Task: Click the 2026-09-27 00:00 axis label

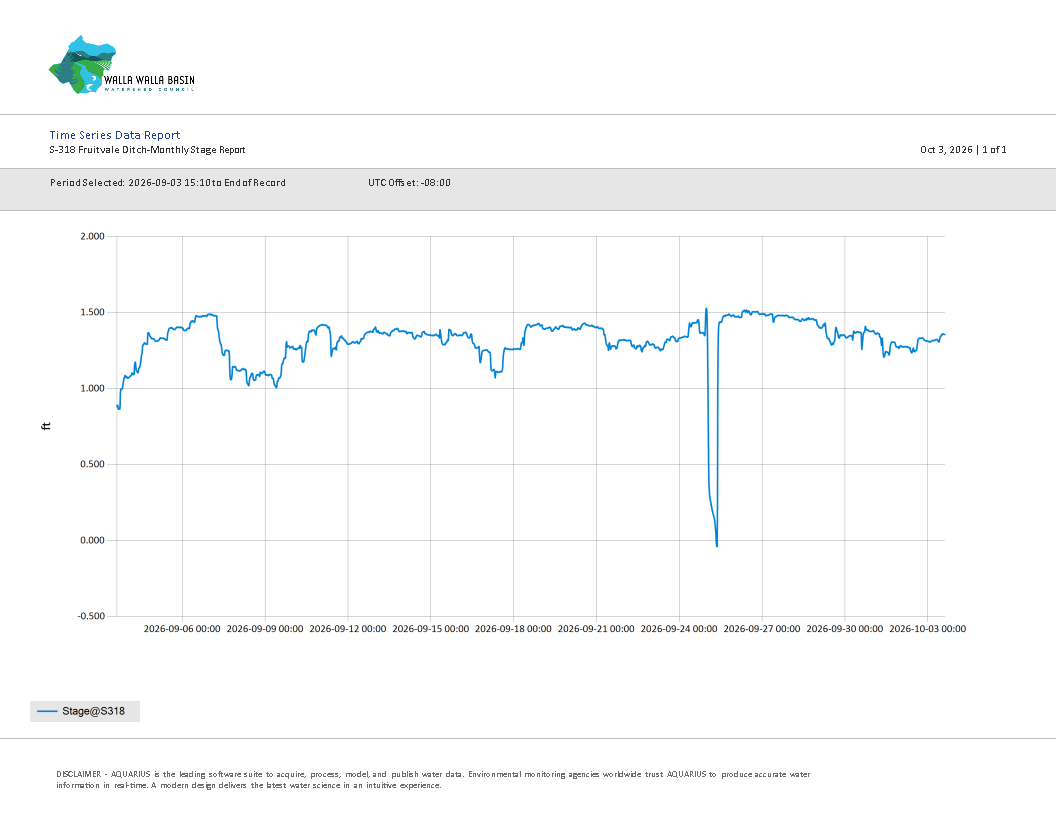Action: pos(762,629)
